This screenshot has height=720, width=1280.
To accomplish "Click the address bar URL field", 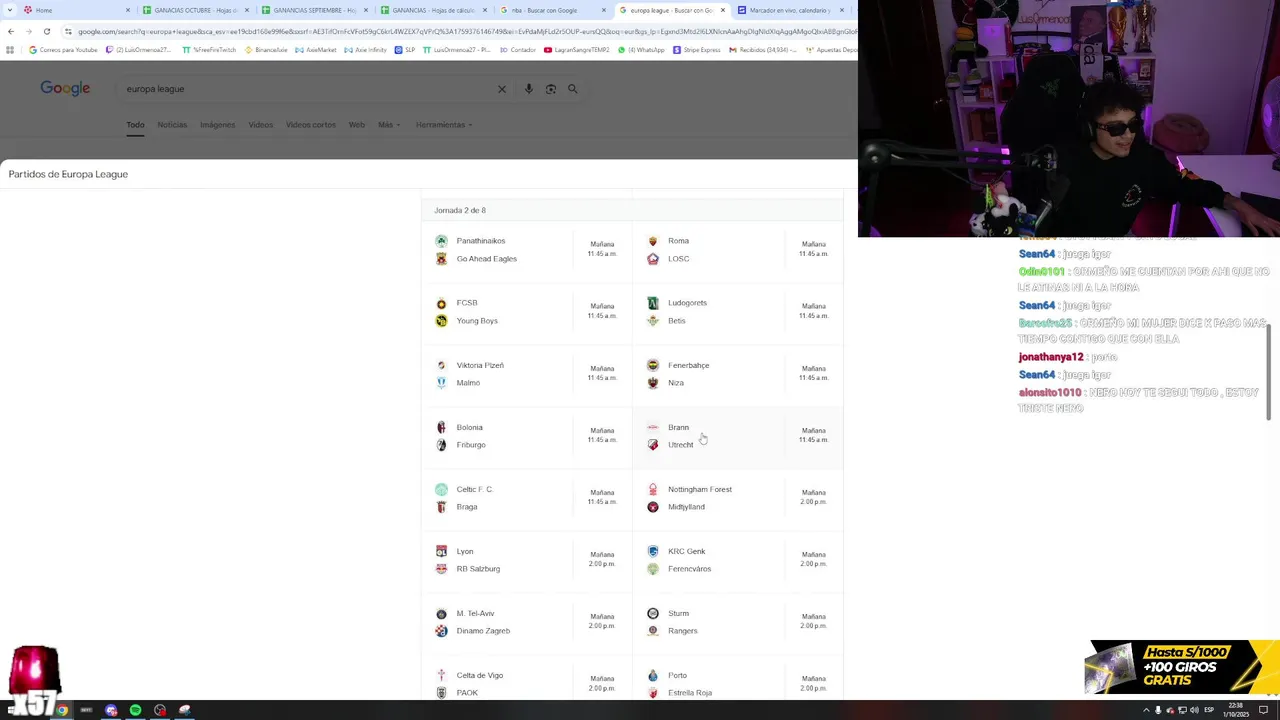I will (460, 31).
